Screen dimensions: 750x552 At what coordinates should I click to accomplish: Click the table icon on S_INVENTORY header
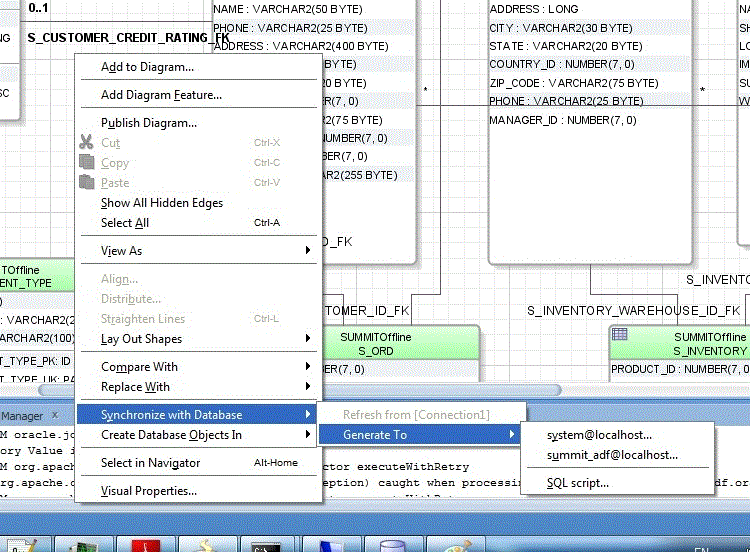tap(619, 335)
